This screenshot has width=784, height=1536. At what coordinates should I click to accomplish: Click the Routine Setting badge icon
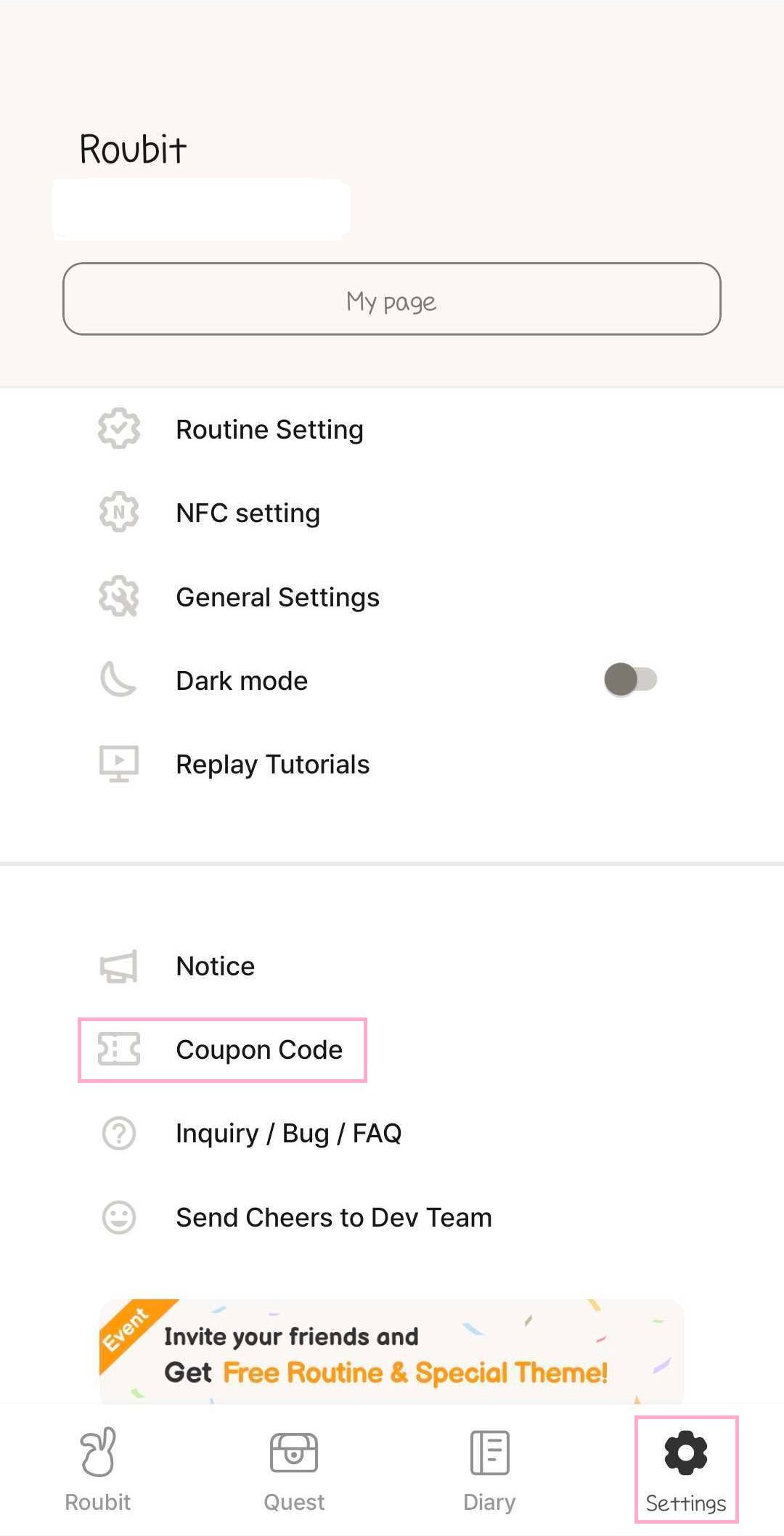coord(119,428)
